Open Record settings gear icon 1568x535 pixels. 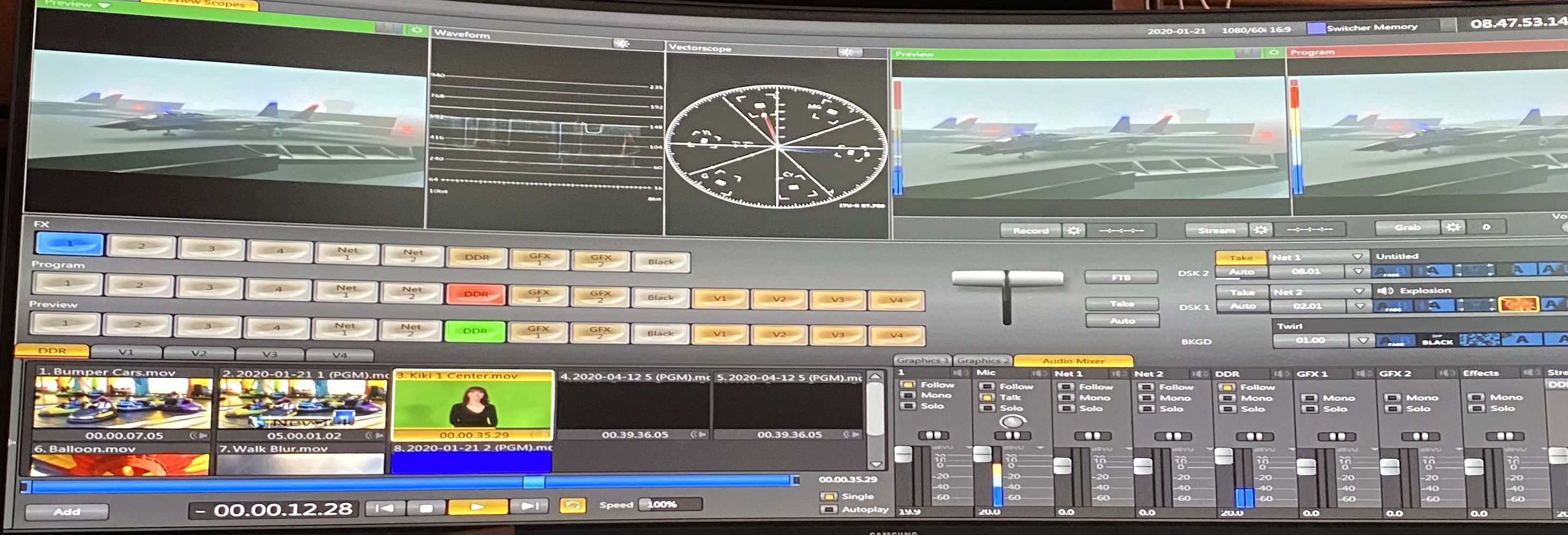coord(1074,231)
